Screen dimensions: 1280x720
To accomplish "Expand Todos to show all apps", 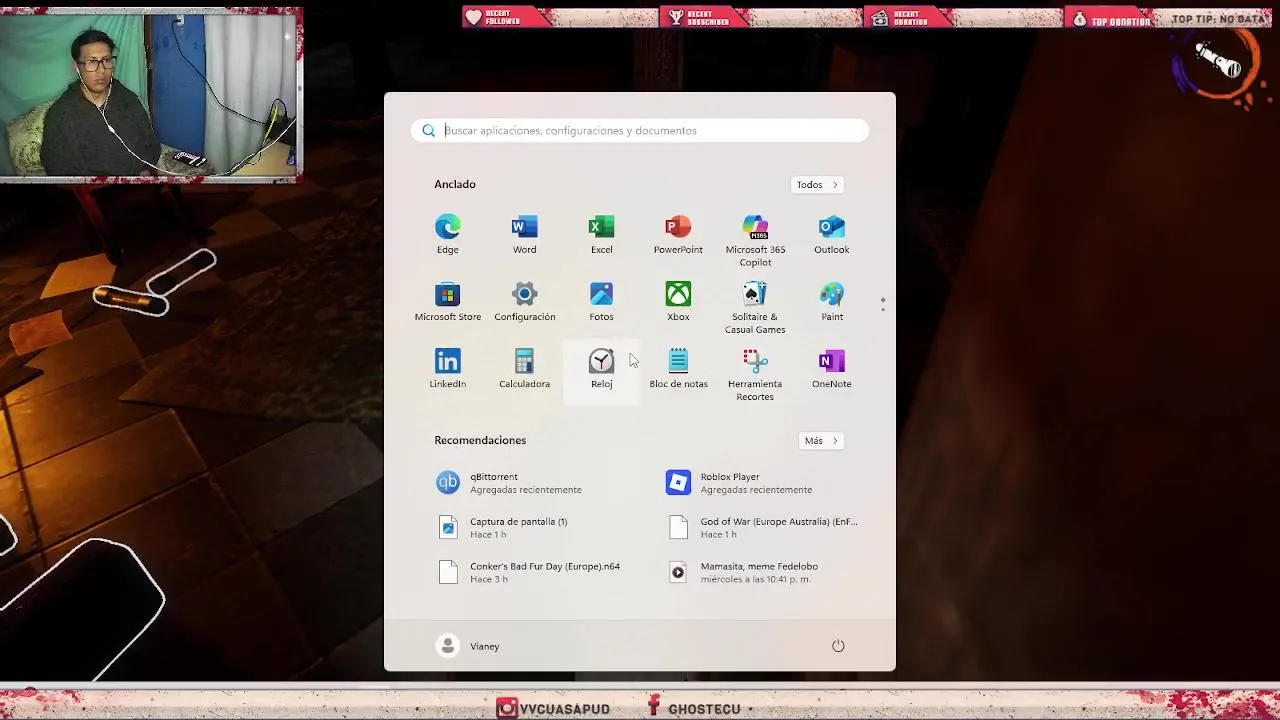I will click(x=817, y=185).
